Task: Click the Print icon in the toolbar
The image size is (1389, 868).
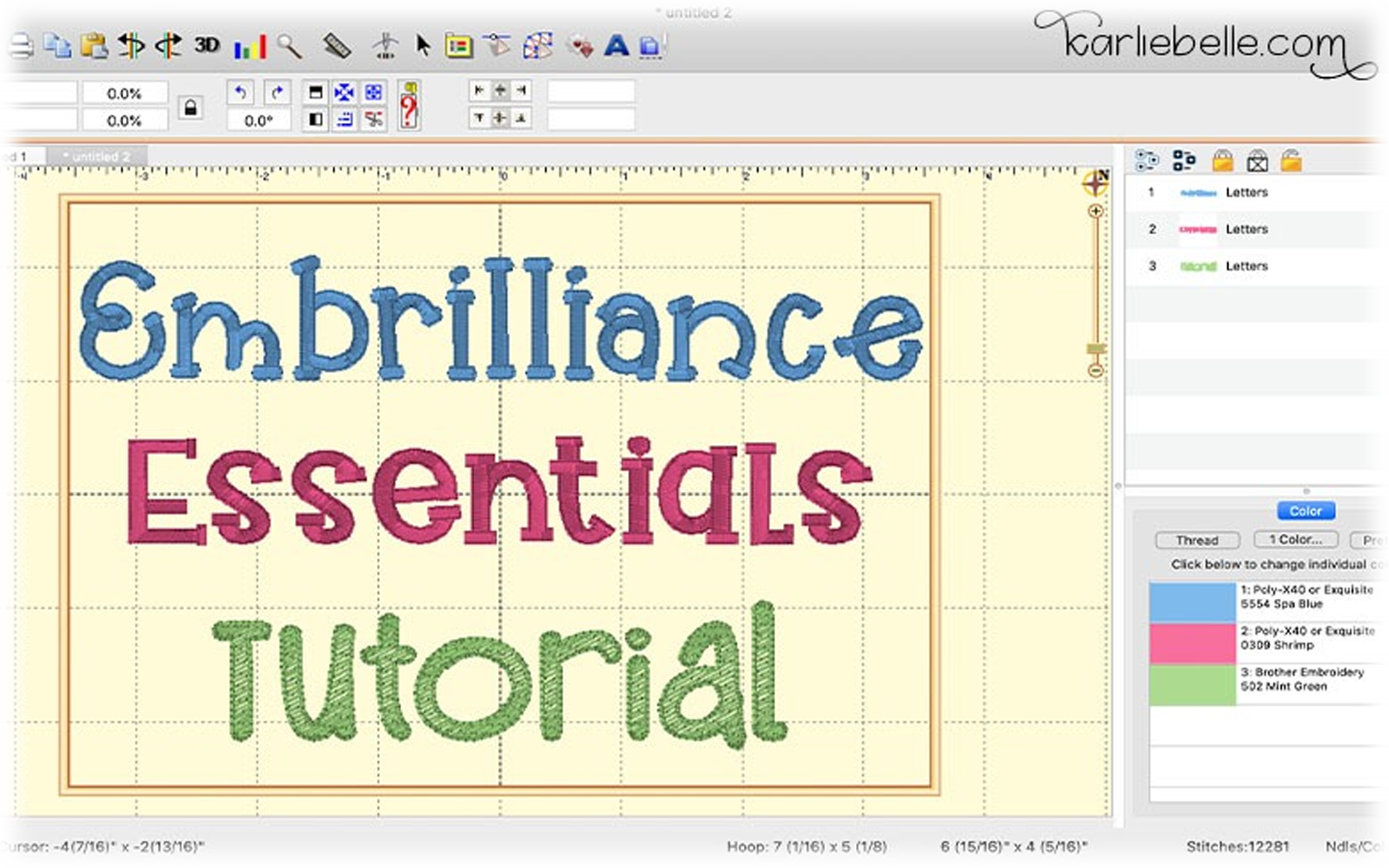Action: click(23, 46)
